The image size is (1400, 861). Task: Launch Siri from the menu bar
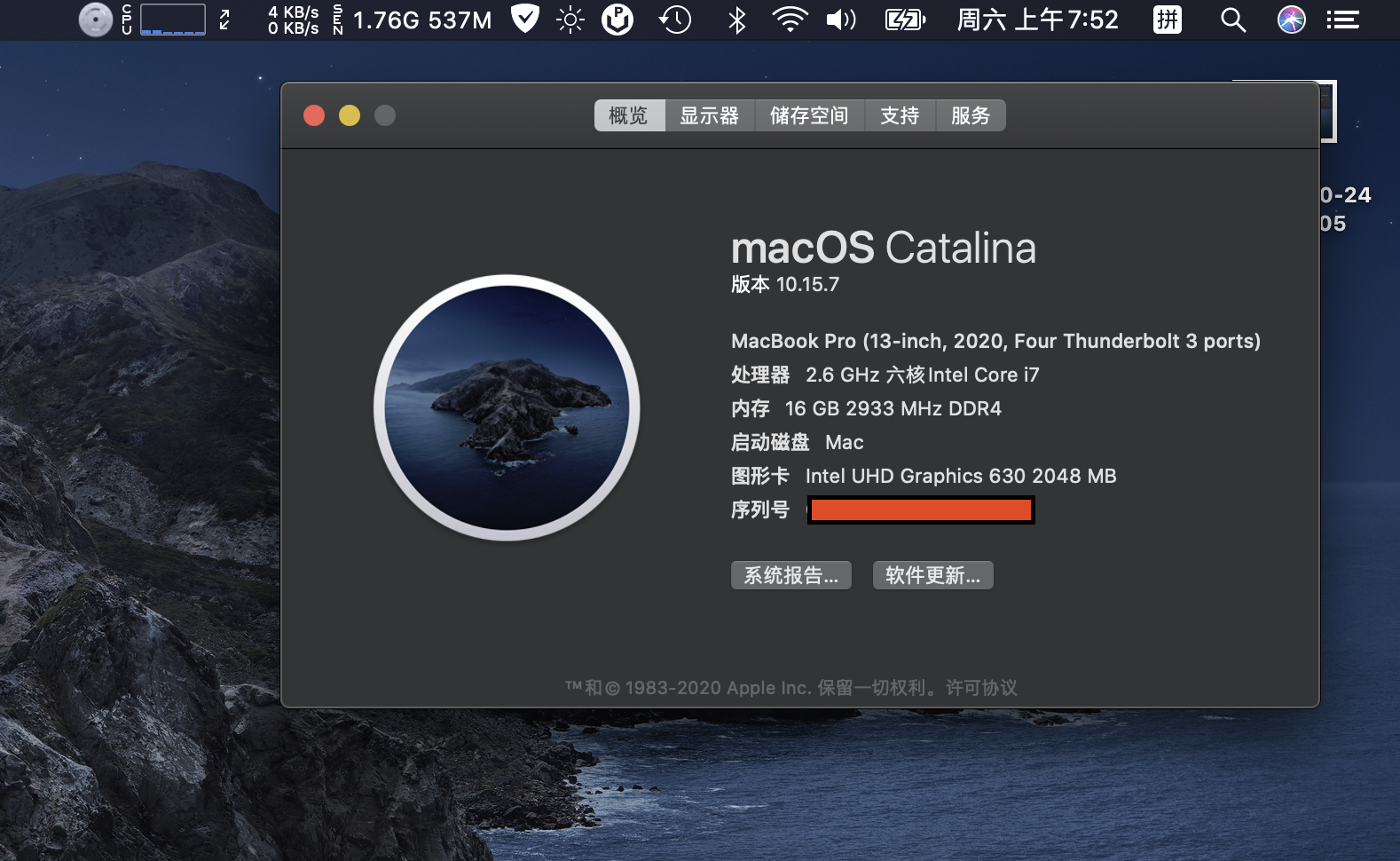click(1292, 19)
